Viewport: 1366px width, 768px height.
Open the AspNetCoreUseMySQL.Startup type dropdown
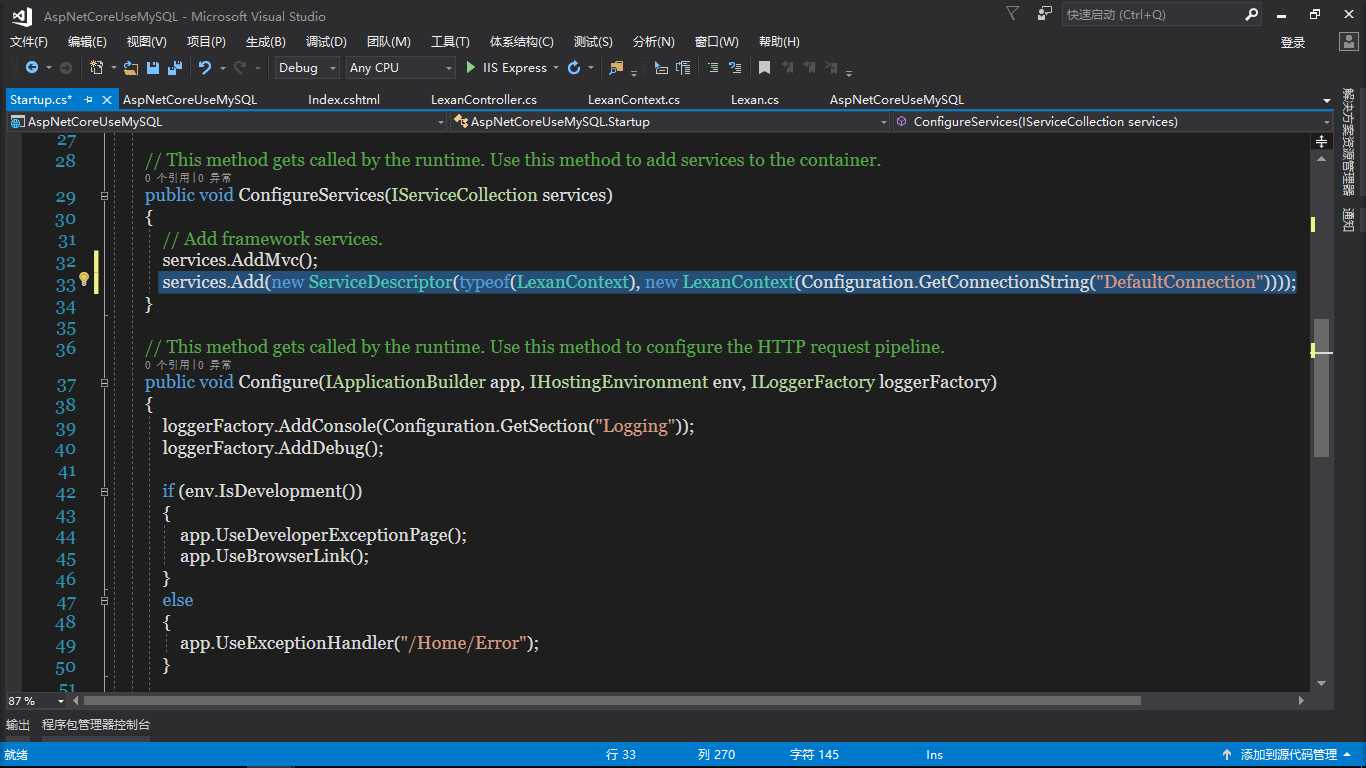coord(670,122)
